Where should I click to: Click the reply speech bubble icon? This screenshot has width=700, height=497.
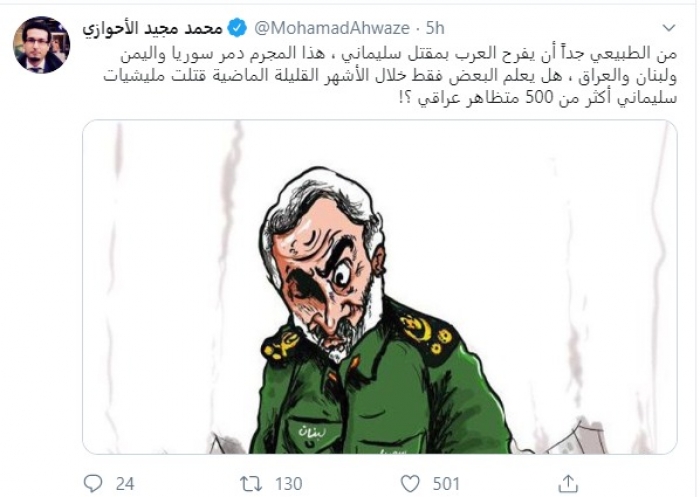click(x=93, y=484)
